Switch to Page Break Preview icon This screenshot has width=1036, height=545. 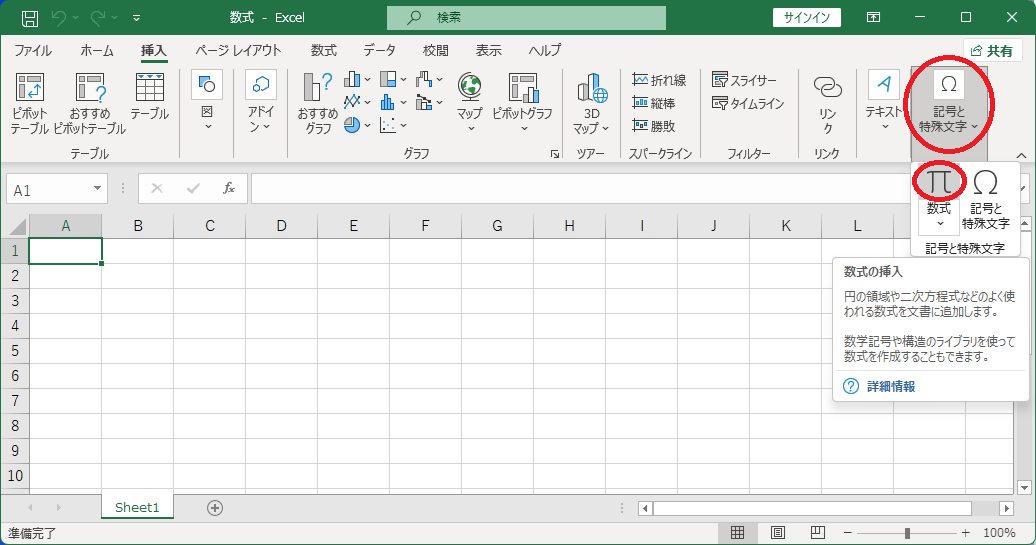pos(818,532)
